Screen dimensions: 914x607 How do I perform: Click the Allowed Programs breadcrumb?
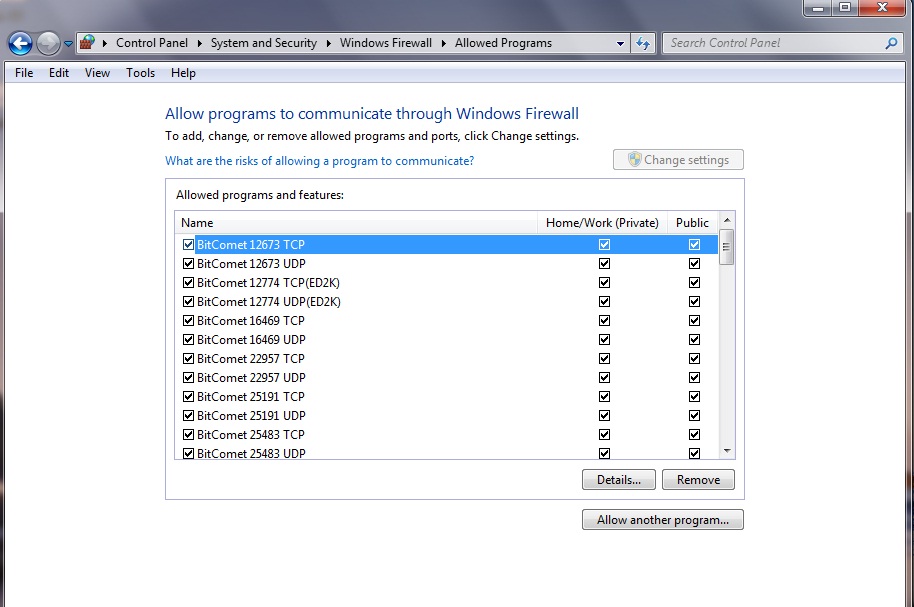coord(503,43)
